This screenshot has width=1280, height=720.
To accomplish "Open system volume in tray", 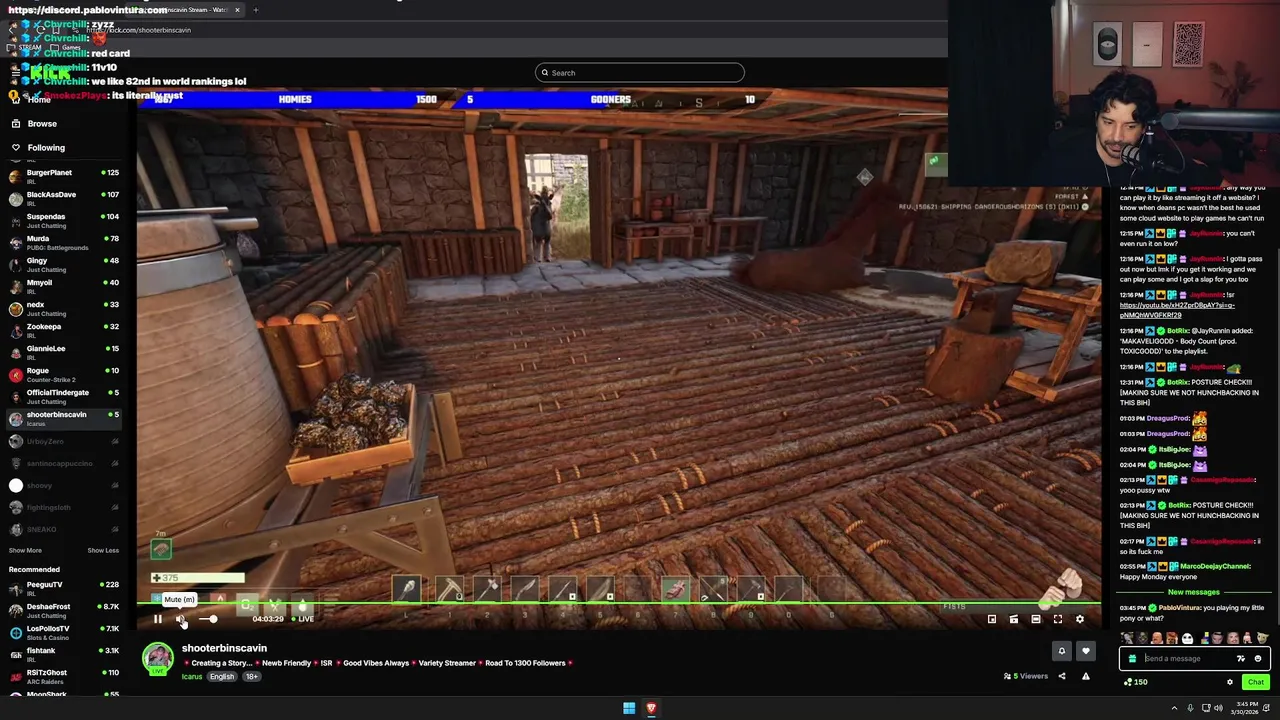I will (x=1218, y=708).
